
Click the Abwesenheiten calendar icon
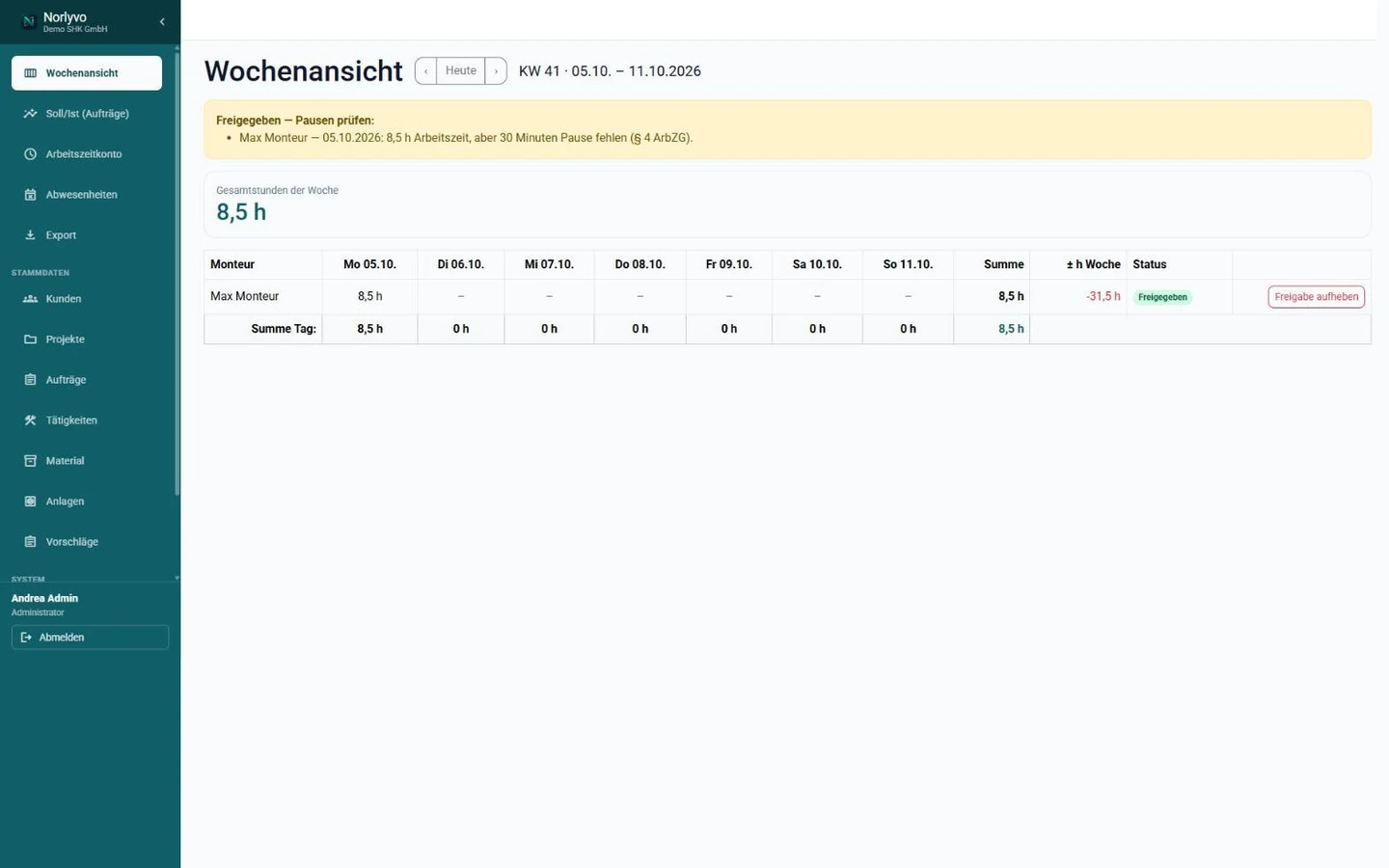tap(30, 195)
